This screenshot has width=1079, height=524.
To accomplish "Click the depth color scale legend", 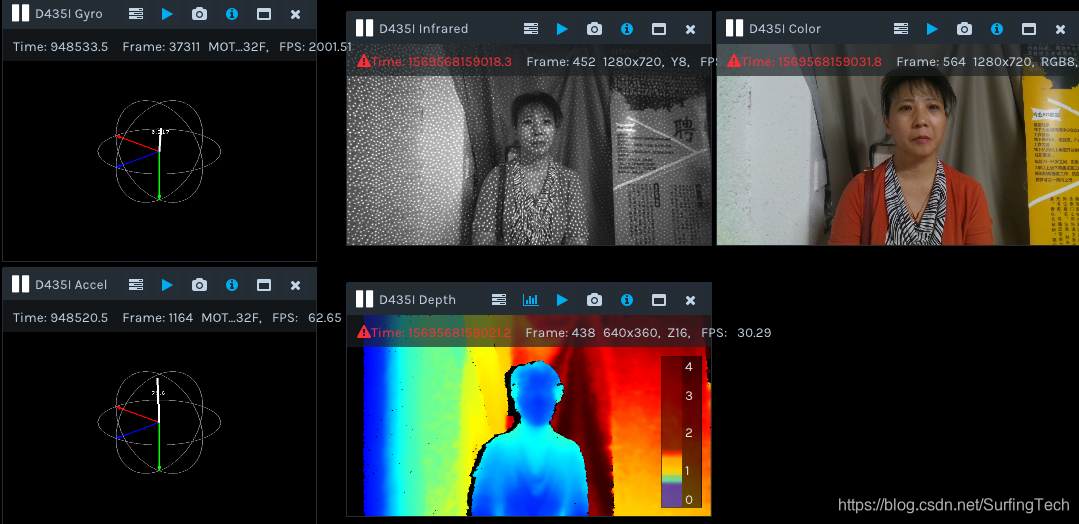I will 681,432.
